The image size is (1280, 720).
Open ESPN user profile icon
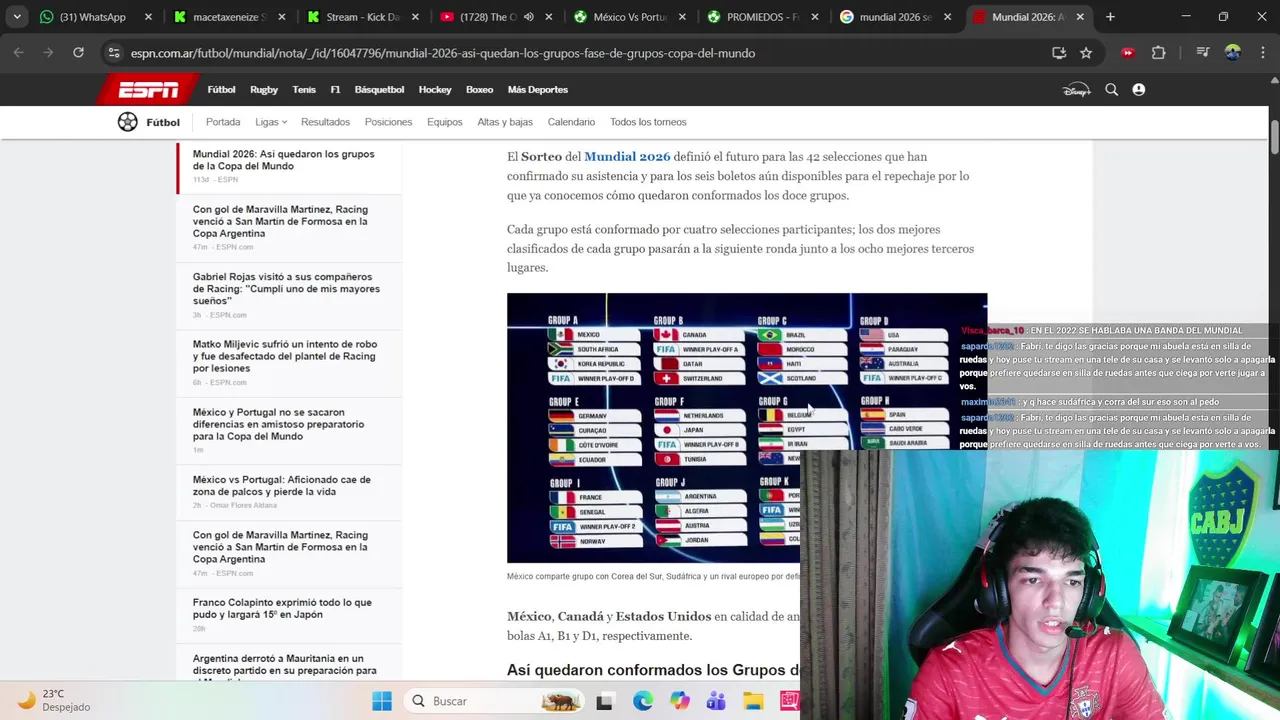coord(1138,90)
